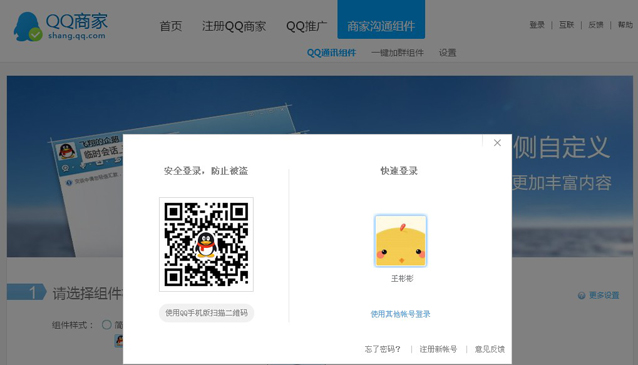This screenshot has width=638, height=365.
Task: Click the 注册新帐号 link
Action: (438, 349)
